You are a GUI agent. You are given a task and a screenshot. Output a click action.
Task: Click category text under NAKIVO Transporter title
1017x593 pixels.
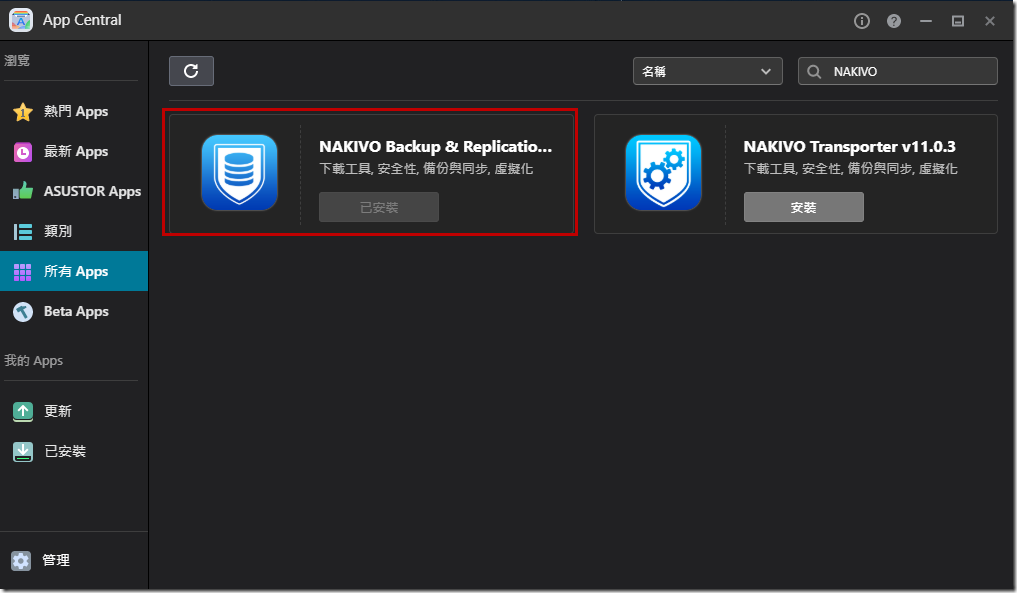850,169
